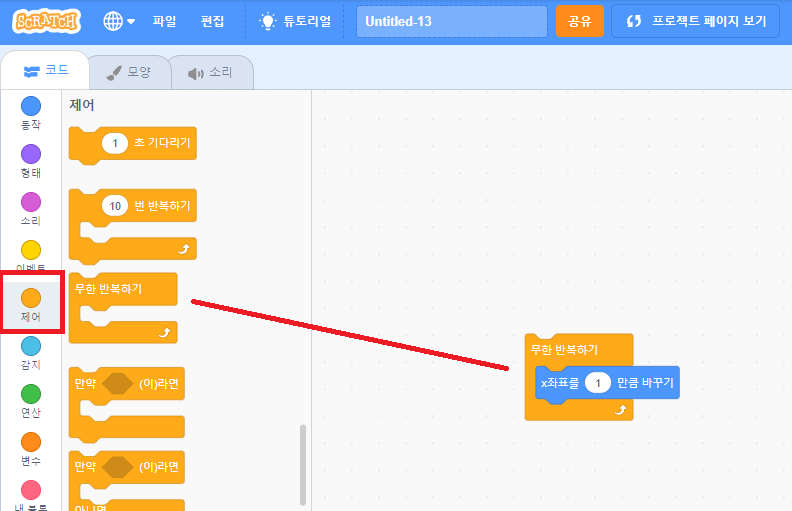
Task: Select the pink 내 블록 category
Action: (x=31, y=495)
